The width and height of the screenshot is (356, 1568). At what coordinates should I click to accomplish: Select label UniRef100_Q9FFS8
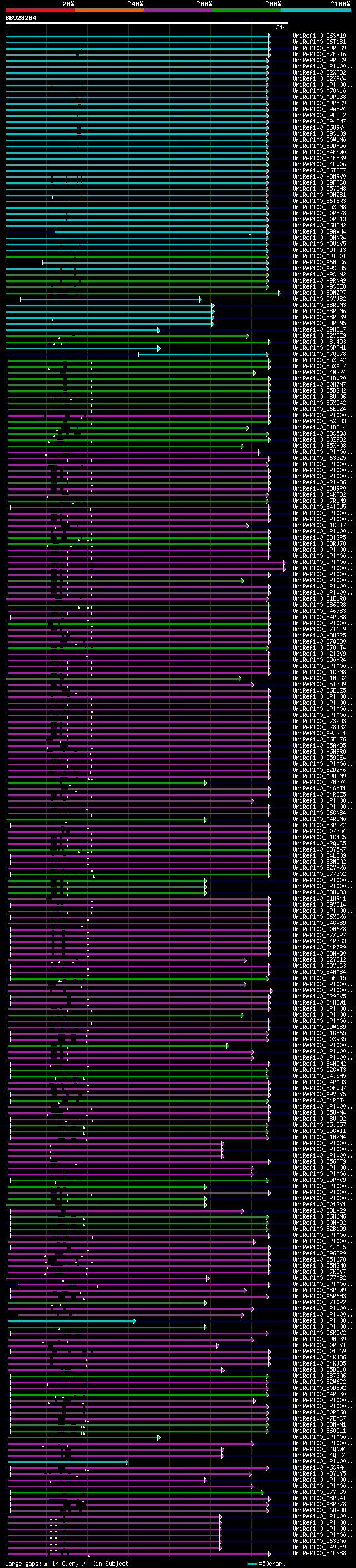[x=319, y=182]
